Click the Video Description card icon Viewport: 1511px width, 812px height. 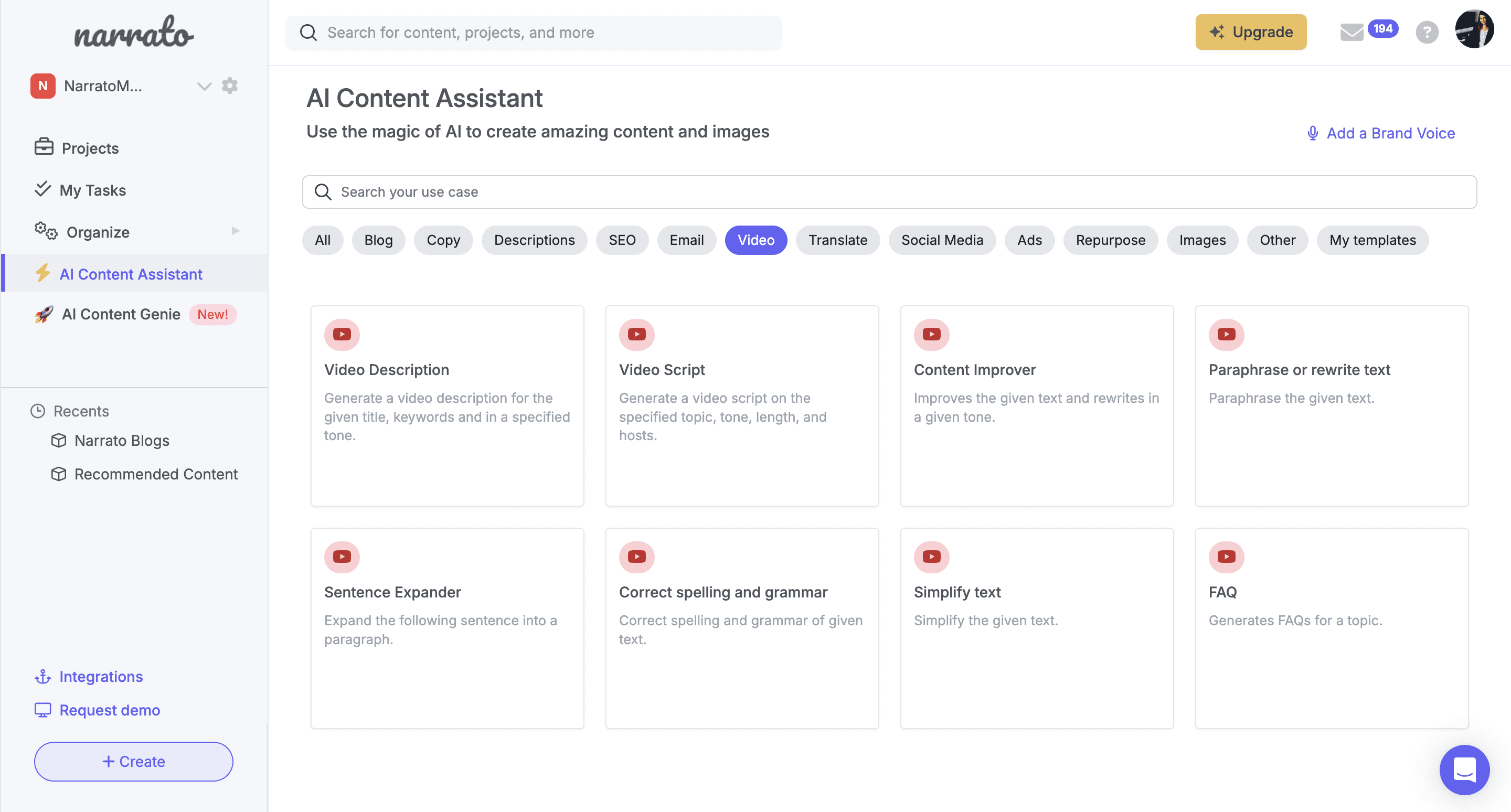click(x=342, y=334)
